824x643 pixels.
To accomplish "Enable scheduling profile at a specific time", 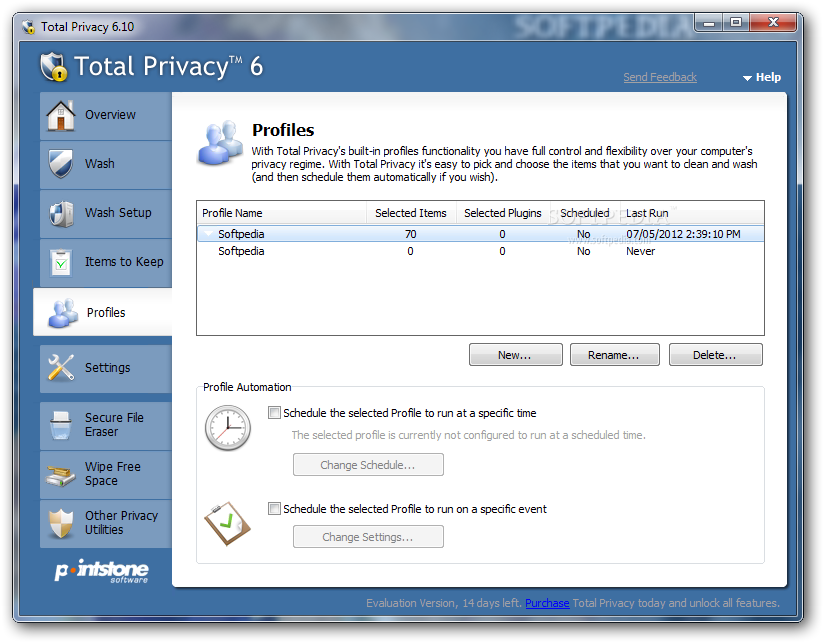I will click(274, 413).
